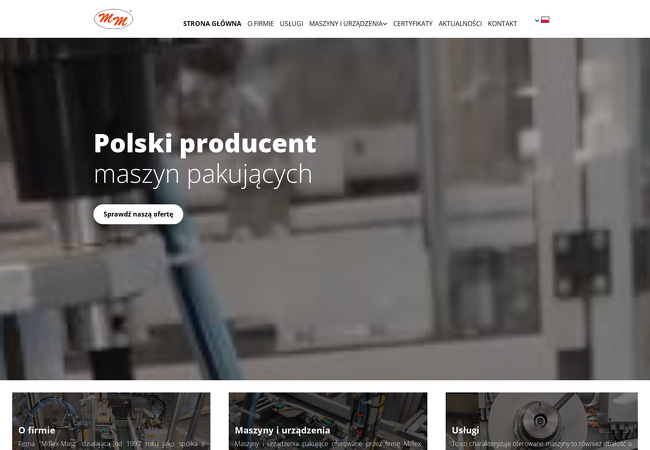Open the Certyfikaty page
The image size is (650, 450).
(412, 24)
